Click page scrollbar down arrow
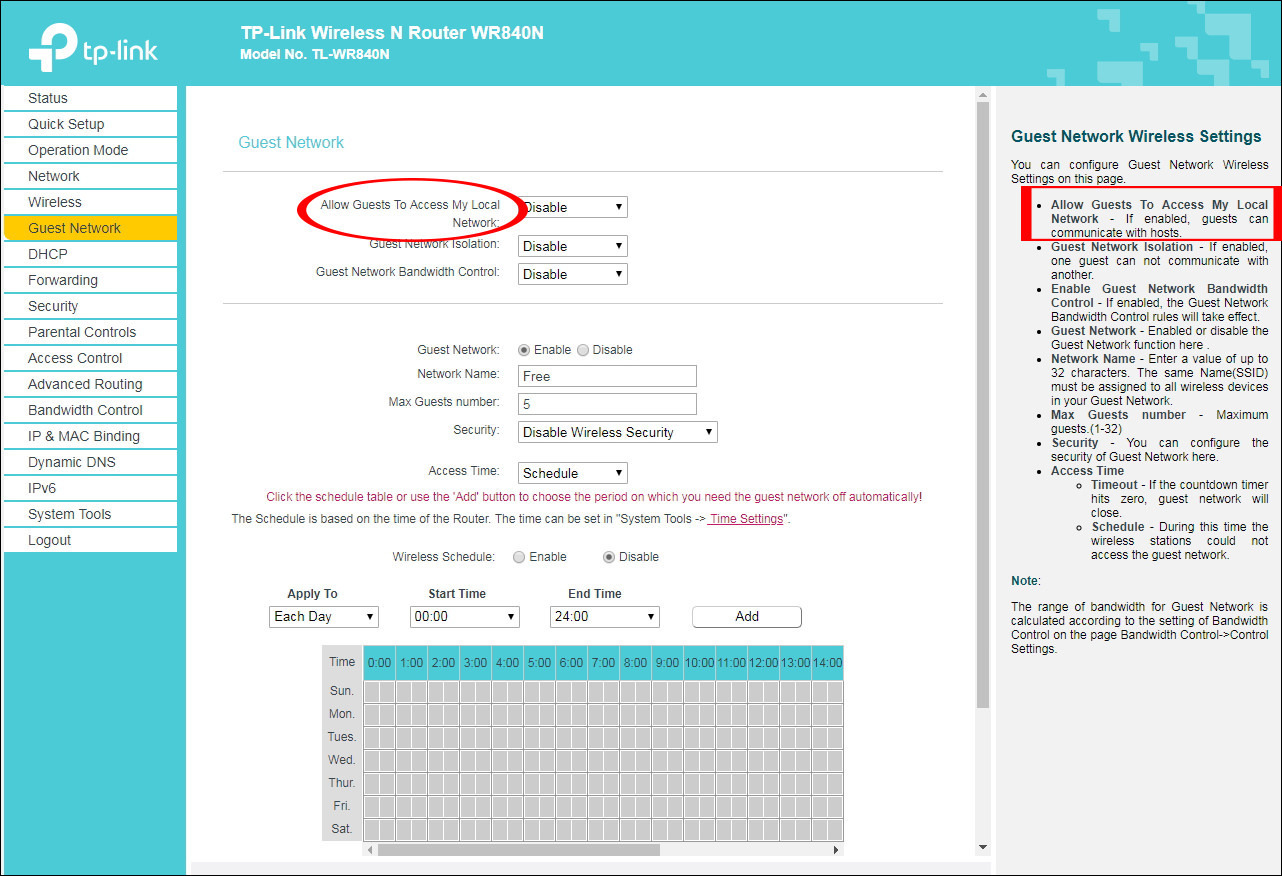Image resolution: width=1282 pixels, height=876 pixels. pos(983,848)
